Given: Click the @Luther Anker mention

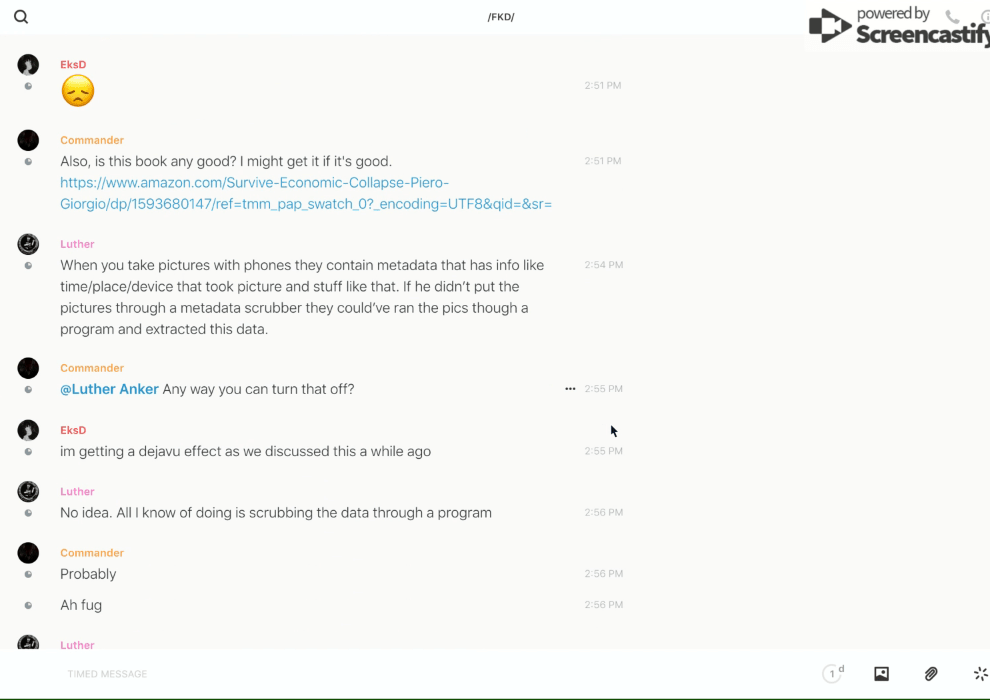Looking at the screenshot, I should pyautogui.click(x=109, y=389).
